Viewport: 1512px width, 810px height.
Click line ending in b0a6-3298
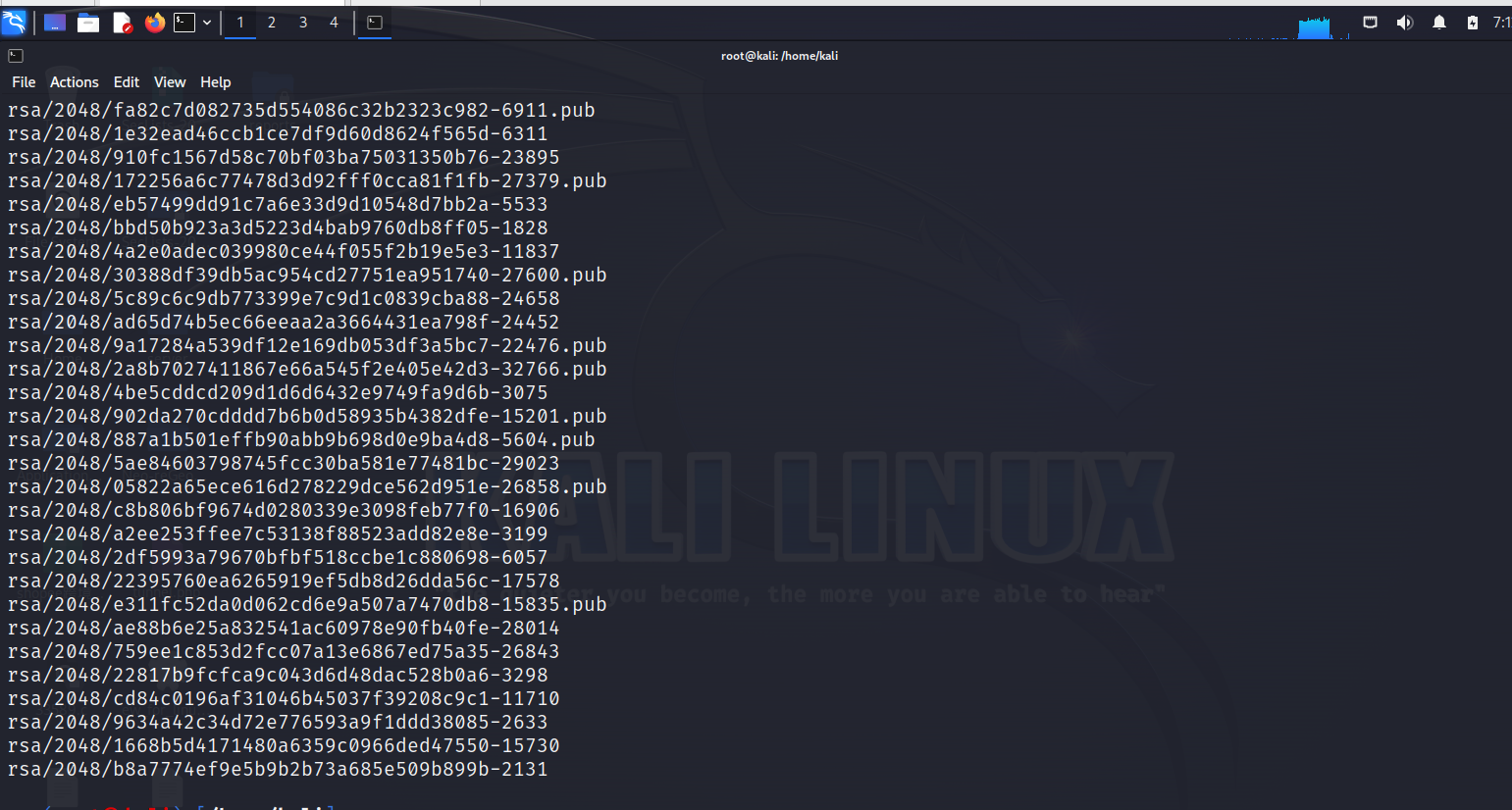tap(278, 675)
